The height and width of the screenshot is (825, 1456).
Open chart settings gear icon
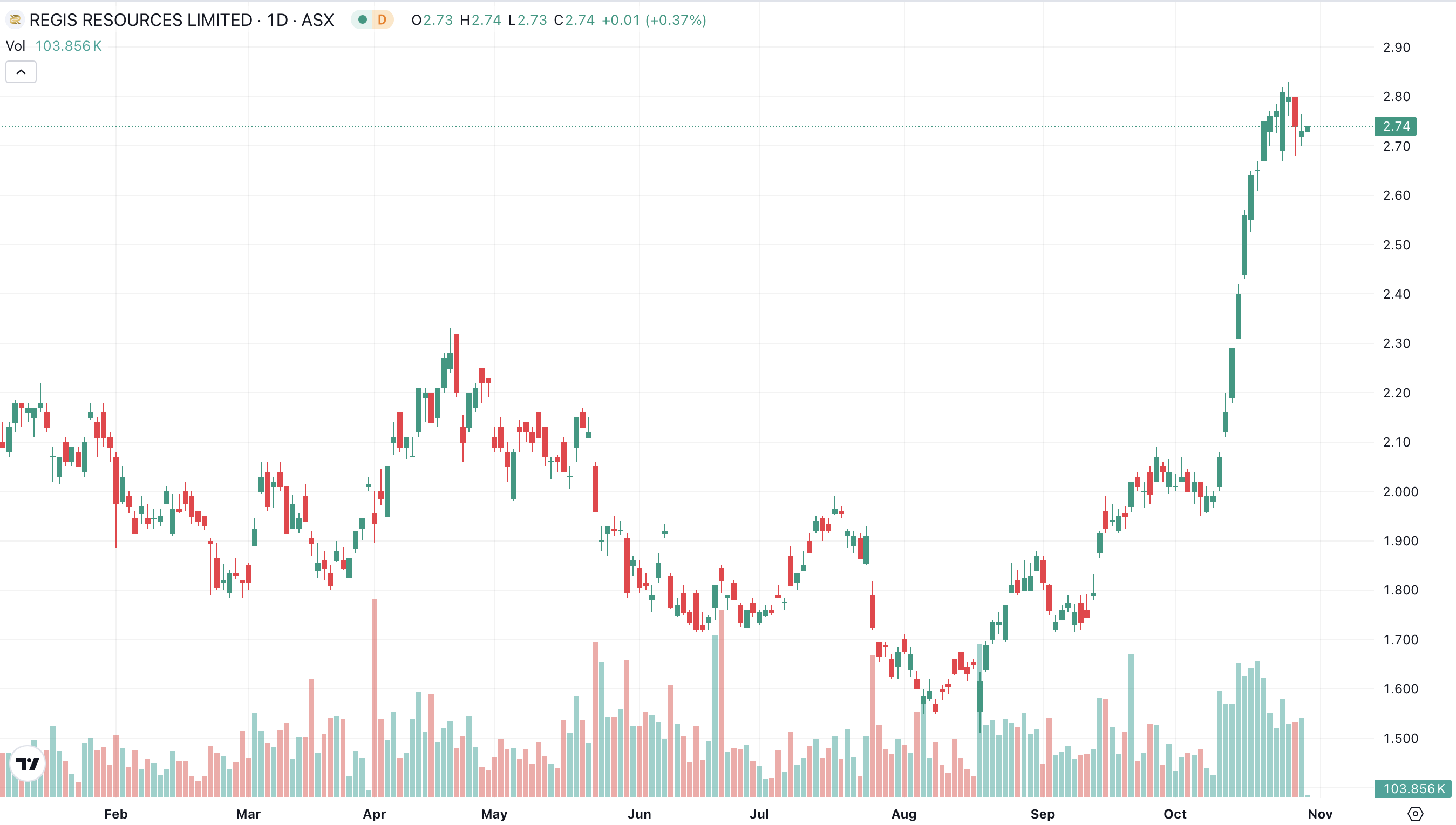(x=1414, y=814)
